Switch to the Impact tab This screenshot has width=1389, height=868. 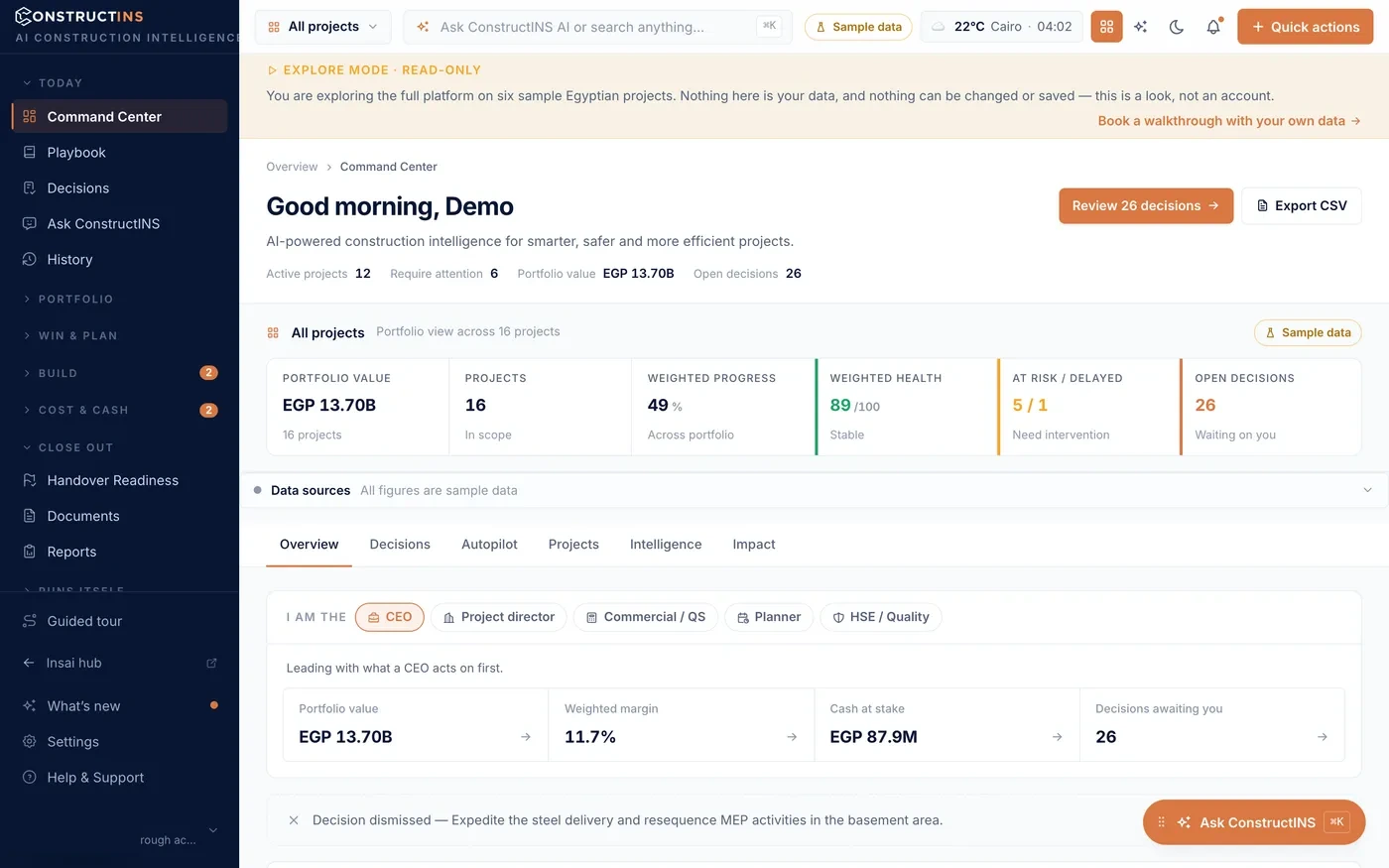pyautogui.click(x=754, y=545)
